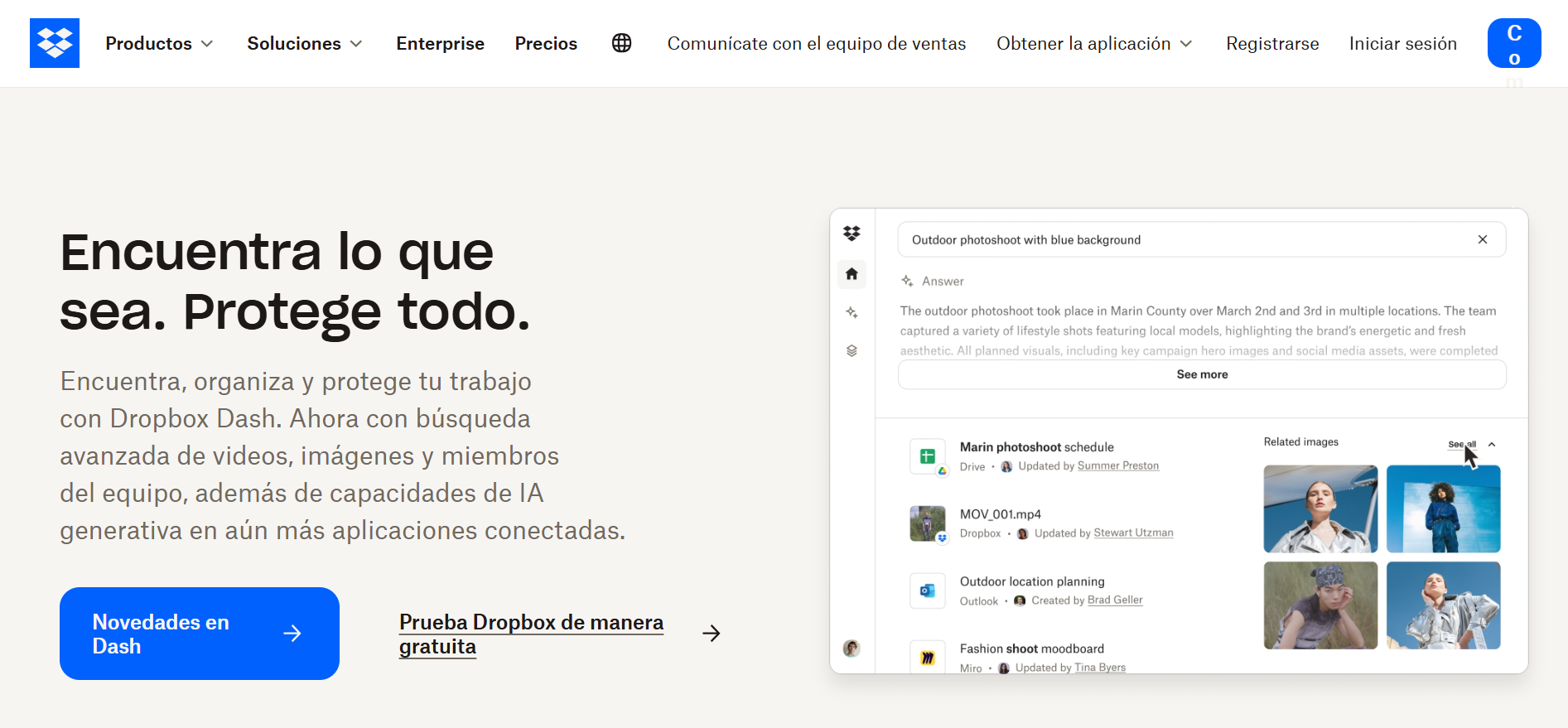This screenshot has width=1568, height=728.
Task: Click Iniciar sesión to sign in
Action: (1402, 43)
